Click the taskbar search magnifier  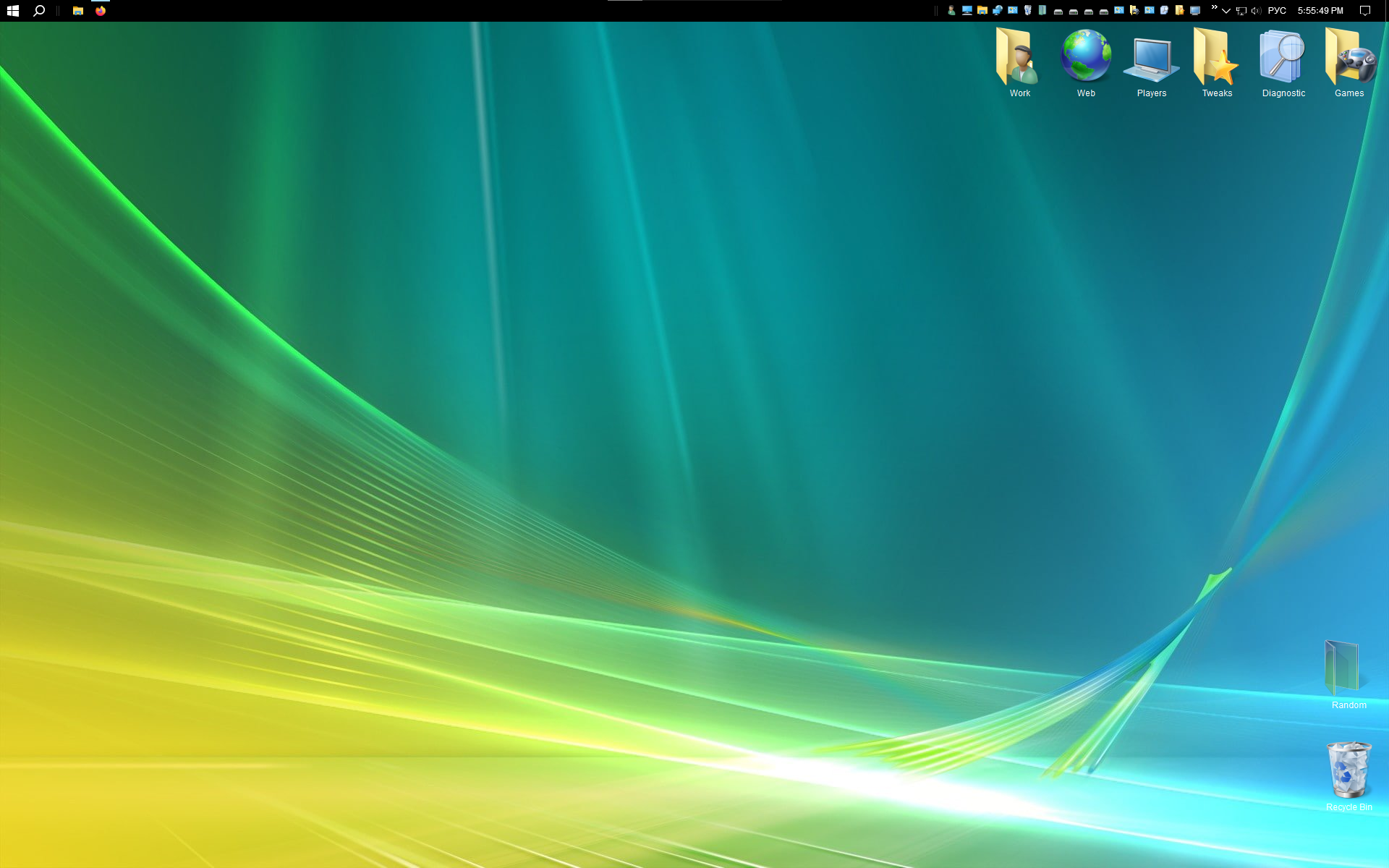coord(40,11)
